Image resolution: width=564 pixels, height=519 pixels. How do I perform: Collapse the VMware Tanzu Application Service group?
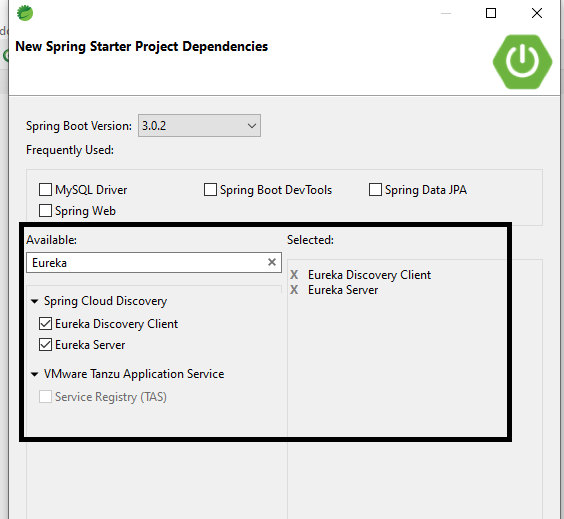pos(35,374)
